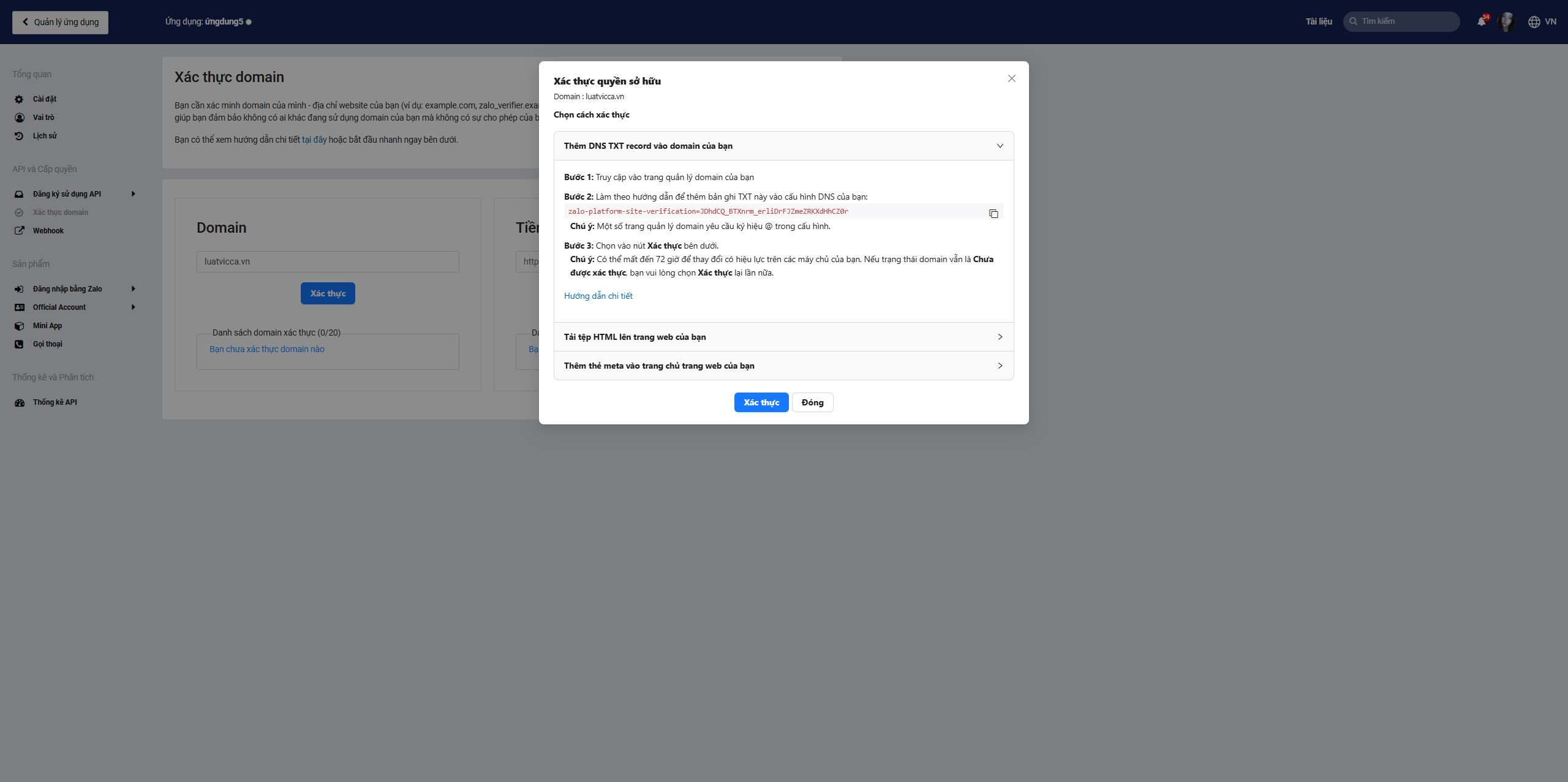This screenshot has width=1568, height=782.
Task: Open Đăng nhập bằng Zalo menu item
Action: [x=67, y=289]
